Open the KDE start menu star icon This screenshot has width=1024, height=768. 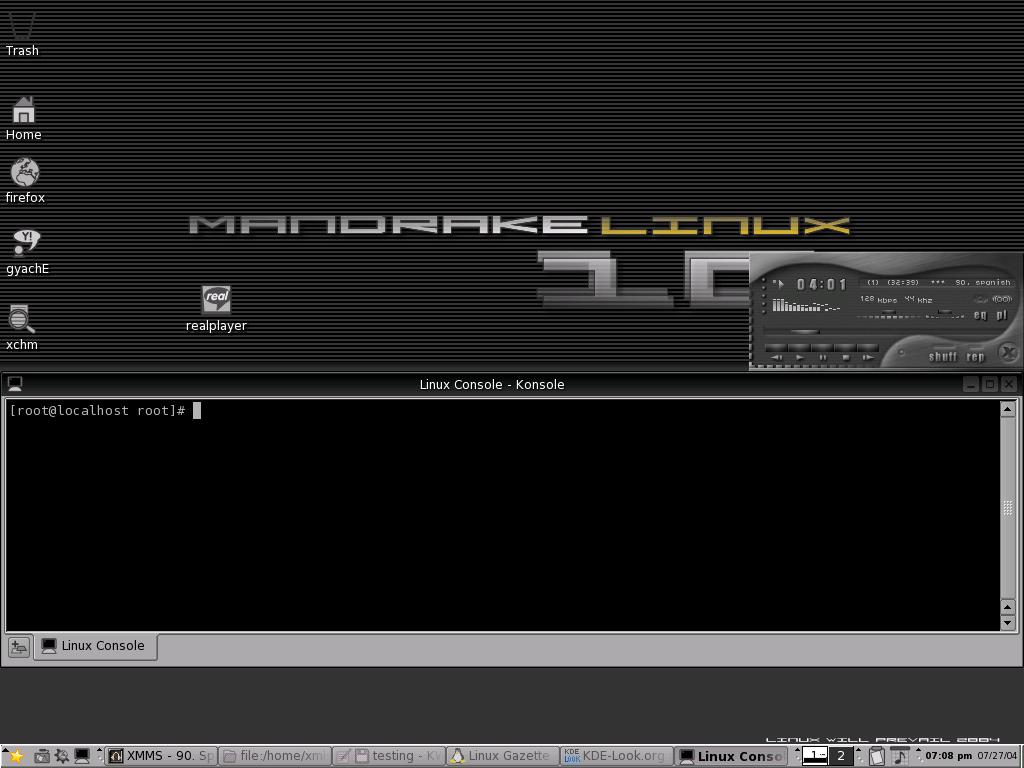(x=16, y=756)
